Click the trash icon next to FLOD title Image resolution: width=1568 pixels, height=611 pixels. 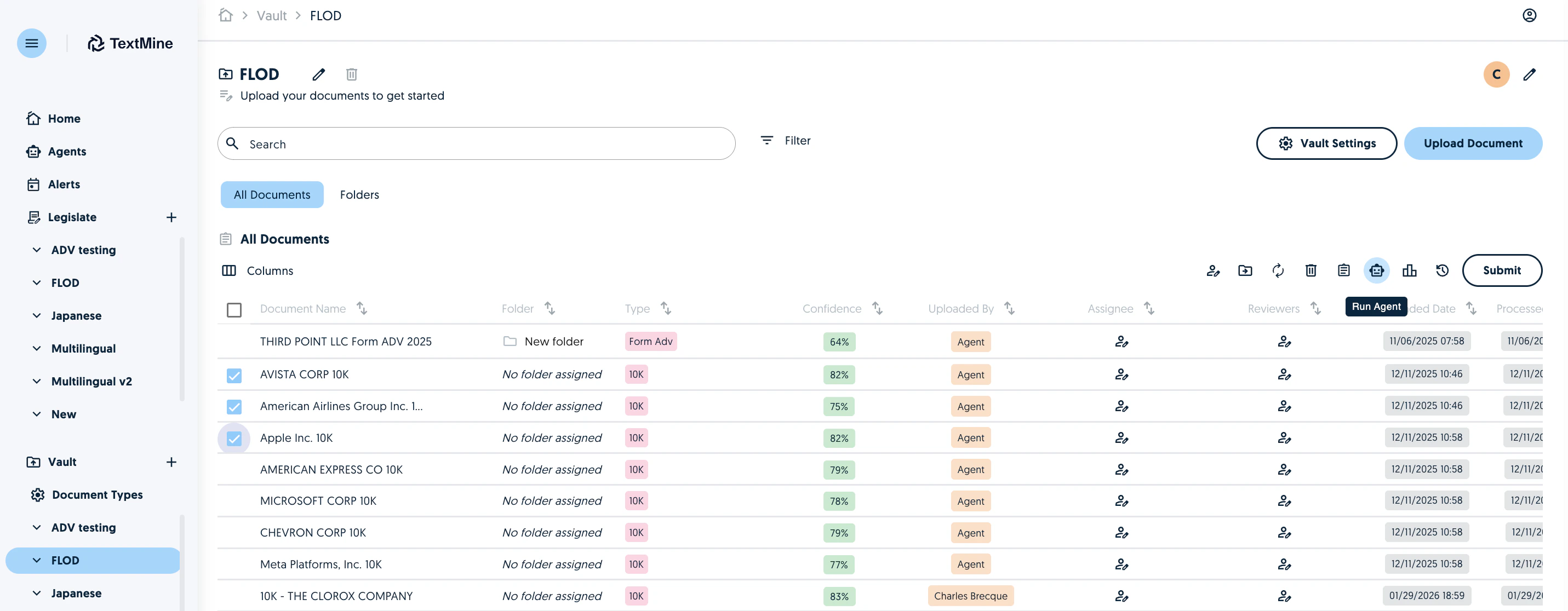(x=351, y=74)
